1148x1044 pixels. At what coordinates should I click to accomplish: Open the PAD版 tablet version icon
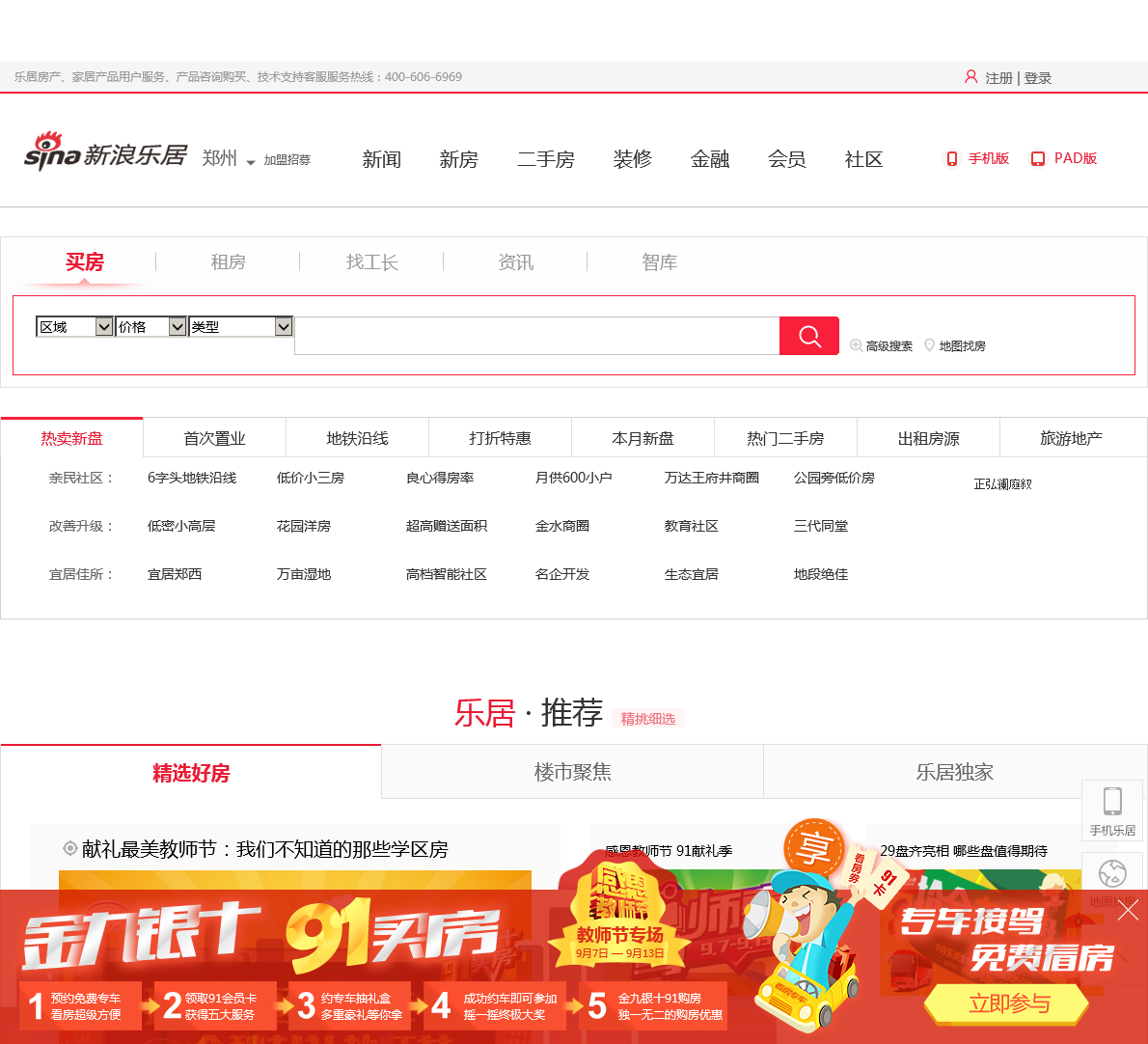tap(1037, 159)
